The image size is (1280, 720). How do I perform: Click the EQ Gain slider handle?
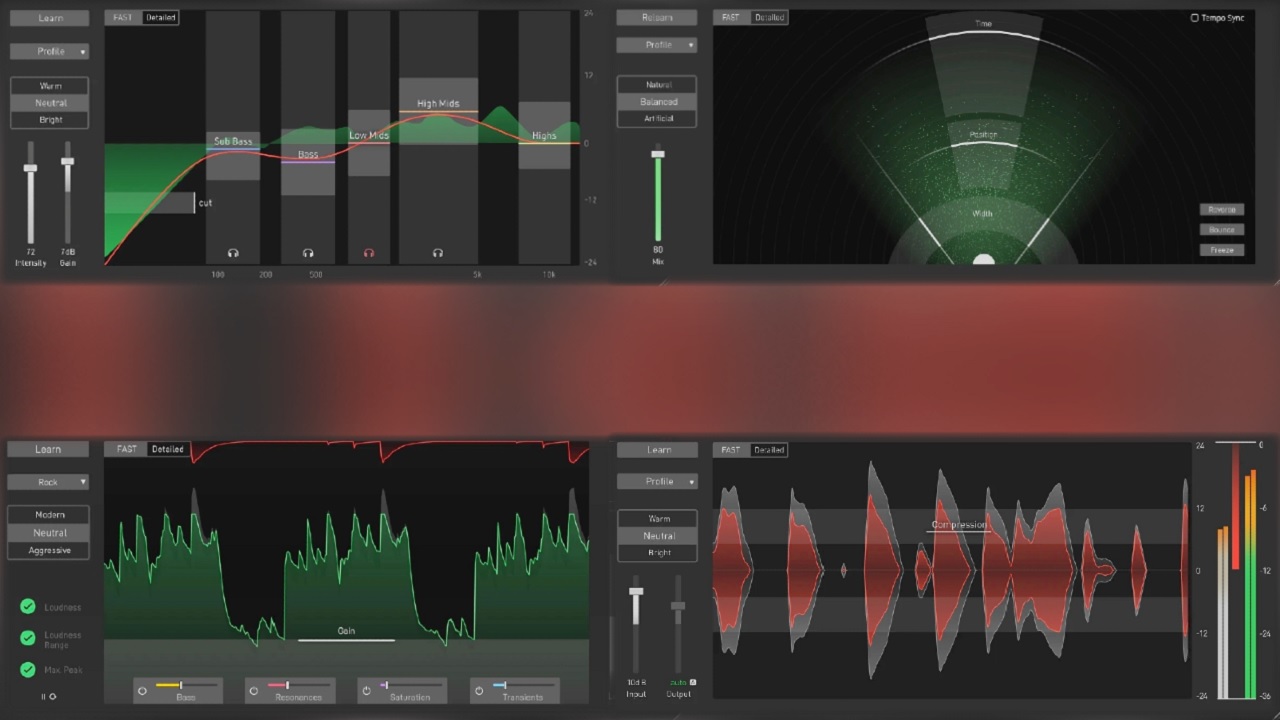point(68,160)
